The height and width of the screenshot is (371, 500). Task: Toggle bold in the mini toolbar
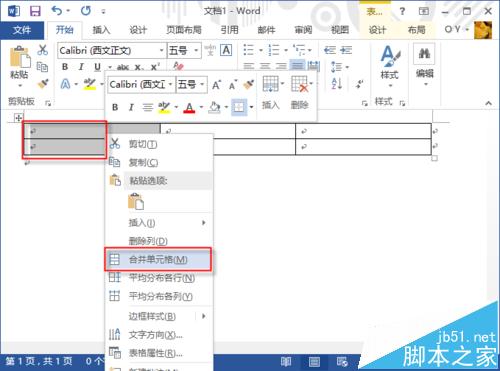point(115,107)
